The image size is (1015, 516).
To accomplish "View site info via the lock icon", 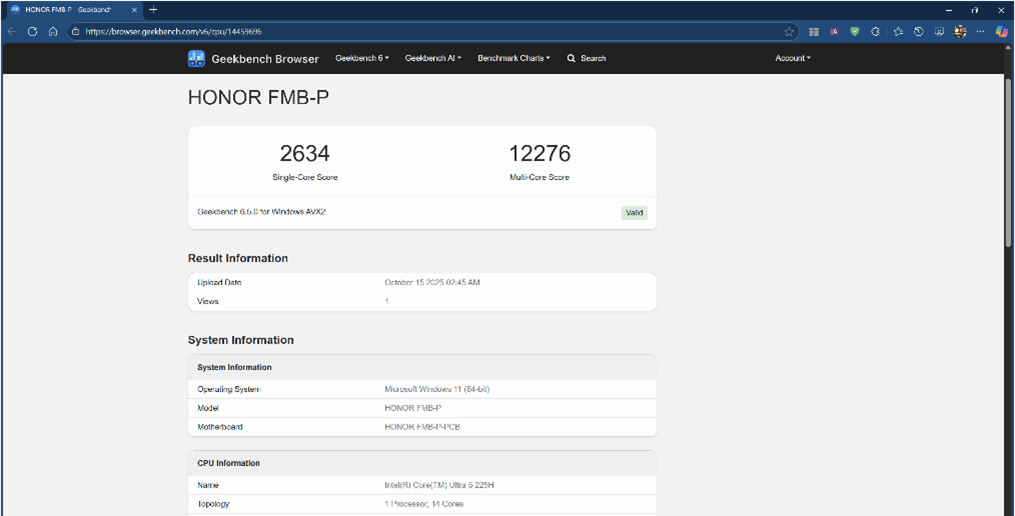I will (x=76, y=31).
